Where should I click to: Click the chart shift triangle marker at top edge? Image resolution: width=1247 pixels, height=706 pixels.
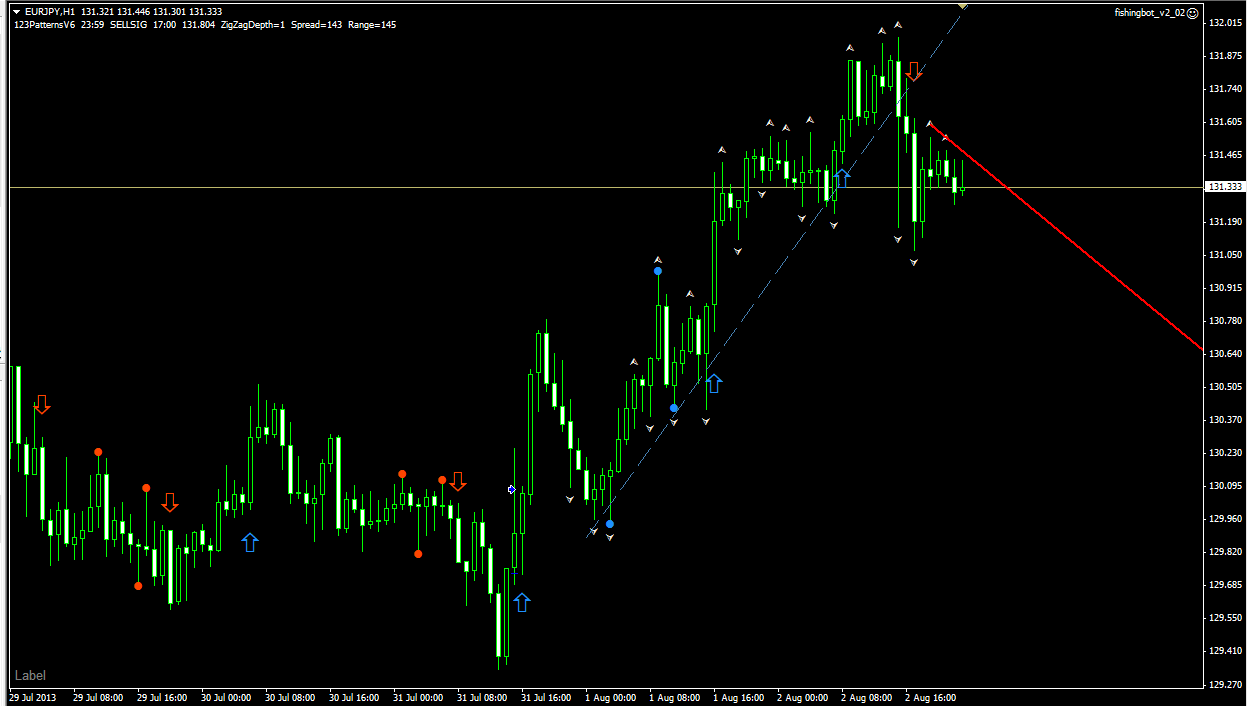tap(962, 6)
